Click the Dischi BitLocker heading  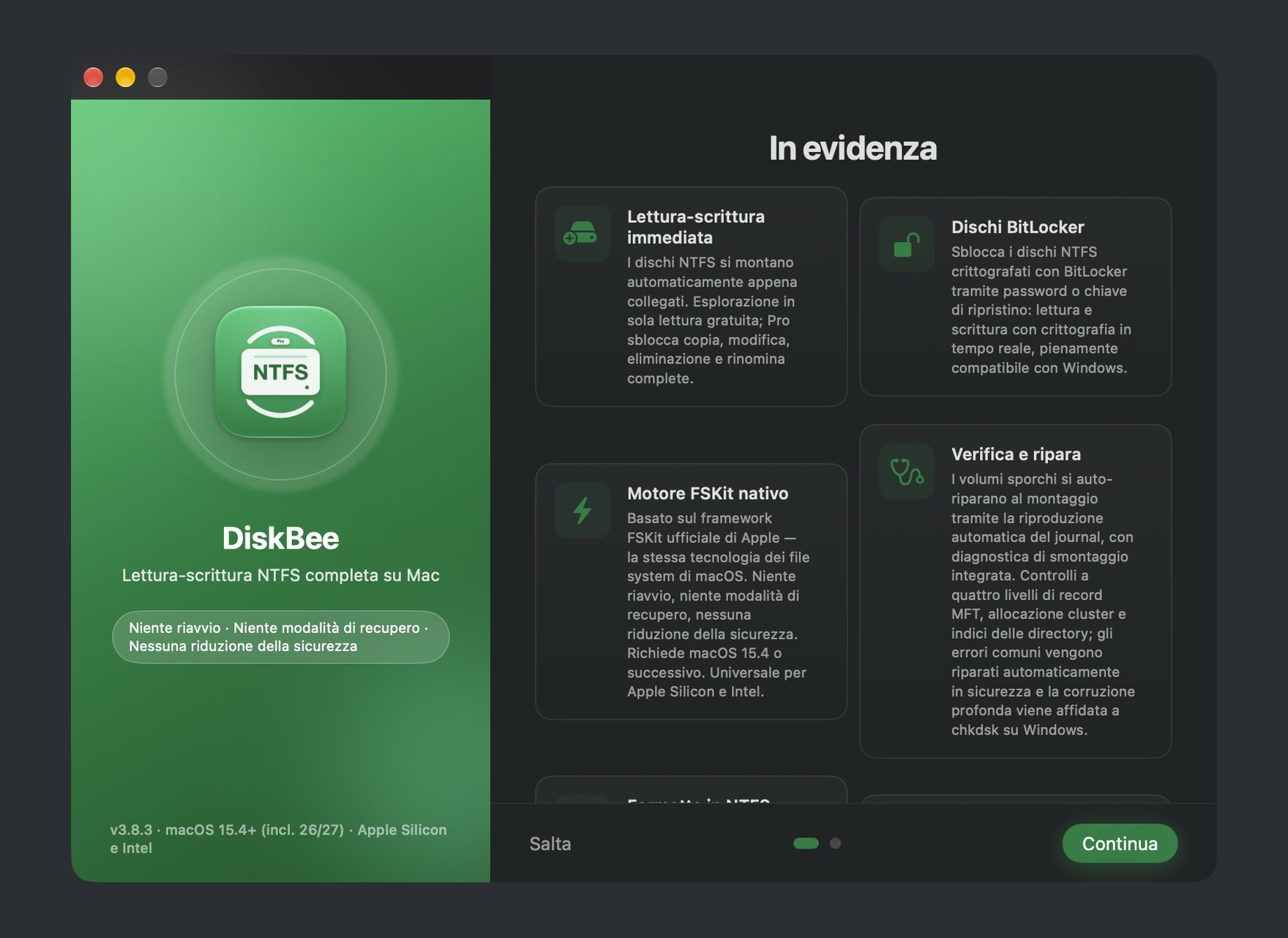click(x=1017, y=227)
